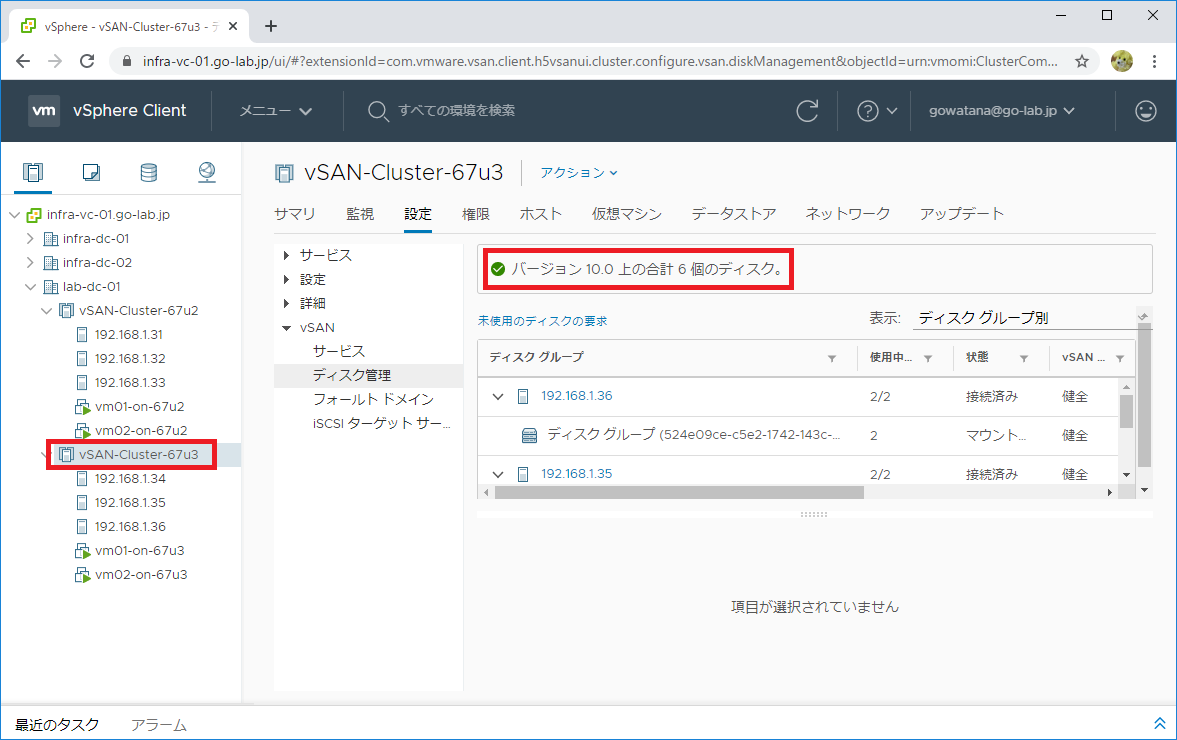Switch to アップデート tab
The width and height of the screenshot is (1177, 740).
(x=962, y=214)
